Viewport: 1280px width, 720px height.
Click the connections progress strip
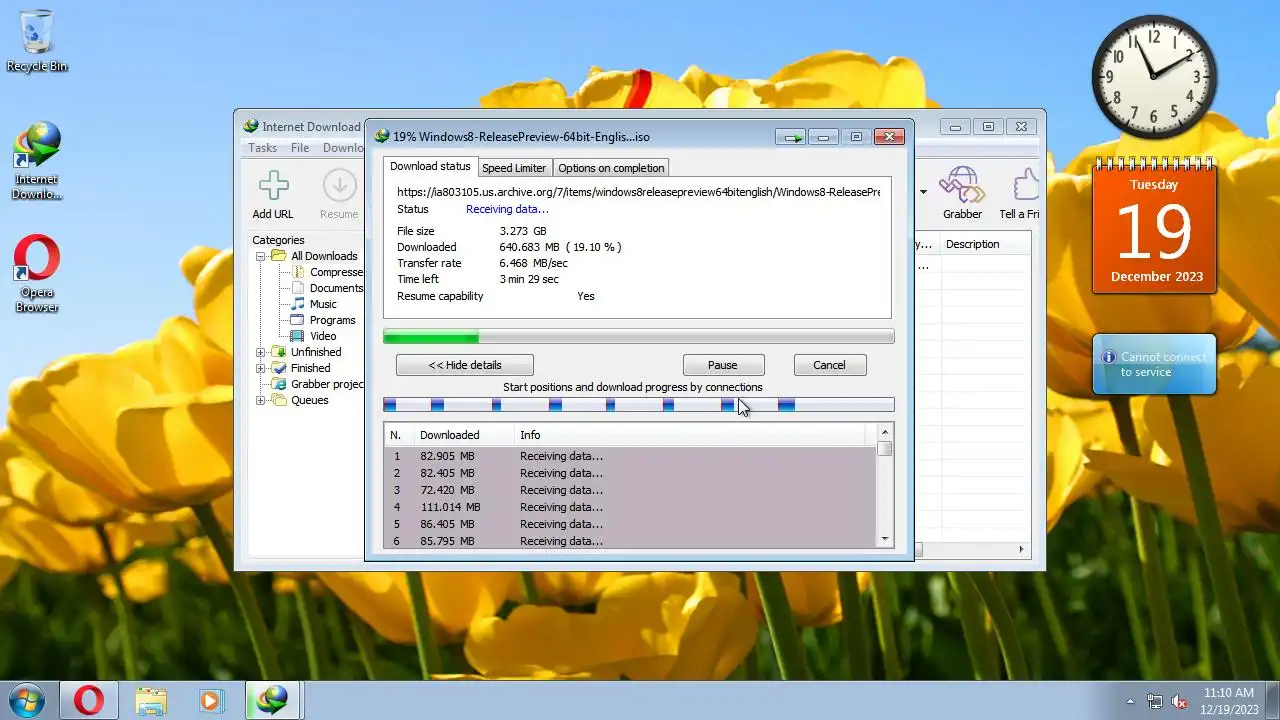pyautogui.click(x=638, y=405)
